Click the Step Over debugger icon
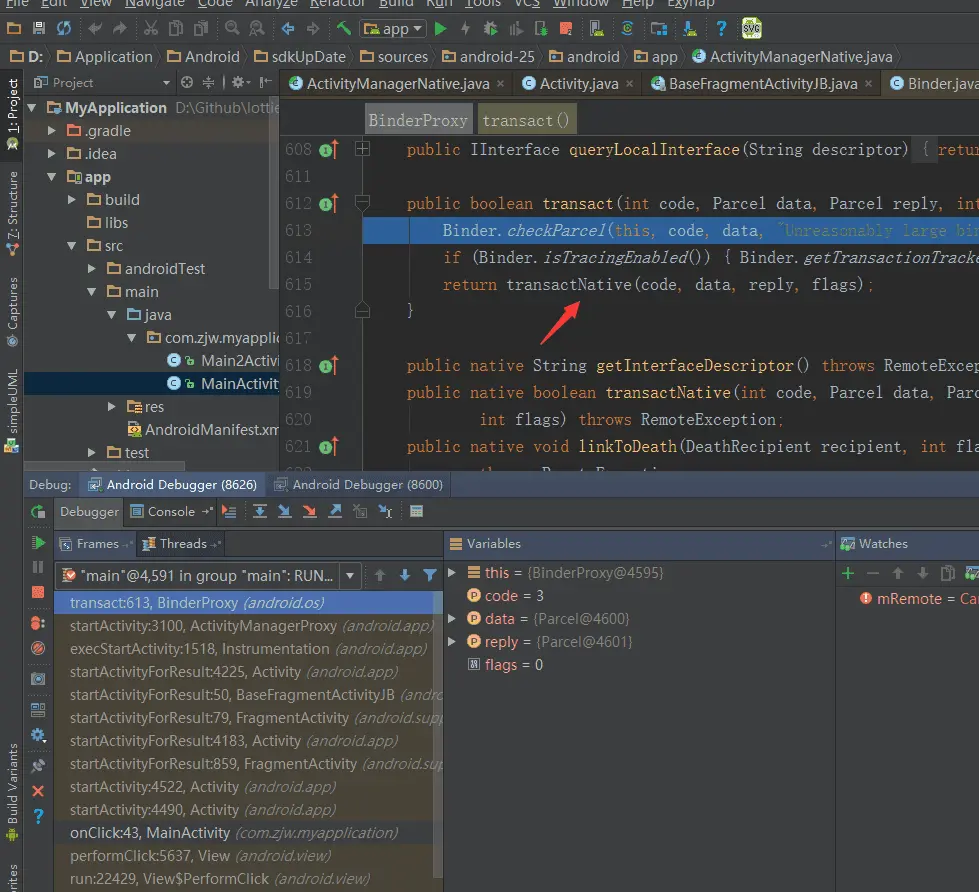This screenshot has width=979, height=892. pyautogui.click(x=260, y=512)
